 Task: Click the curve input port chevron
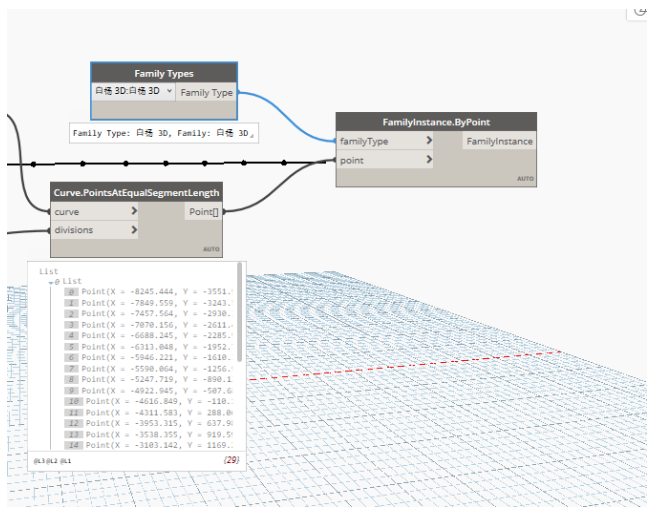coord(135,212)
